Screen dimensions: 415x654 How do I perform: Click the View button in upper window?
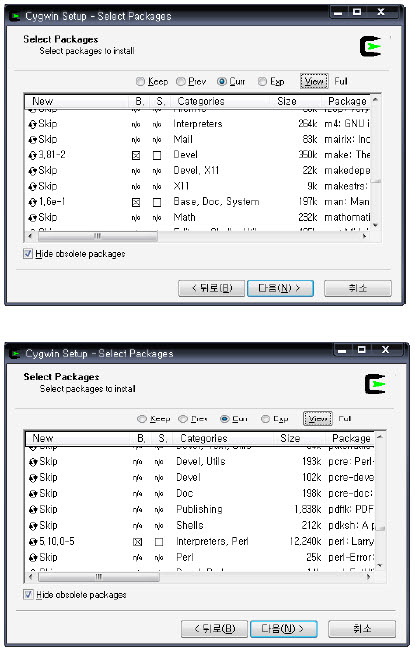tap(314, 81)
